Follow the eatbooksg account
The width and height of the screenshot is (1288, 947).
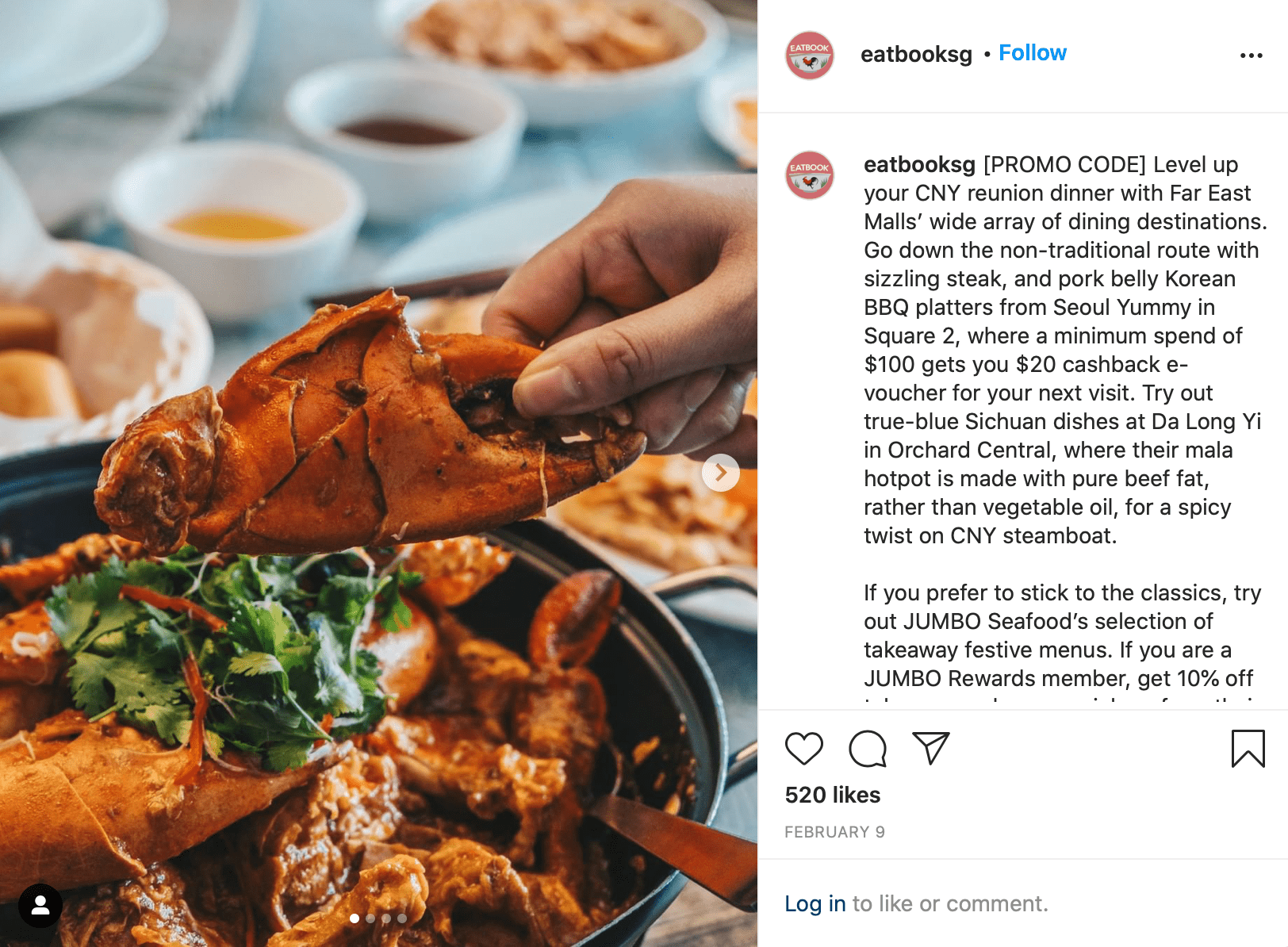1032,53
